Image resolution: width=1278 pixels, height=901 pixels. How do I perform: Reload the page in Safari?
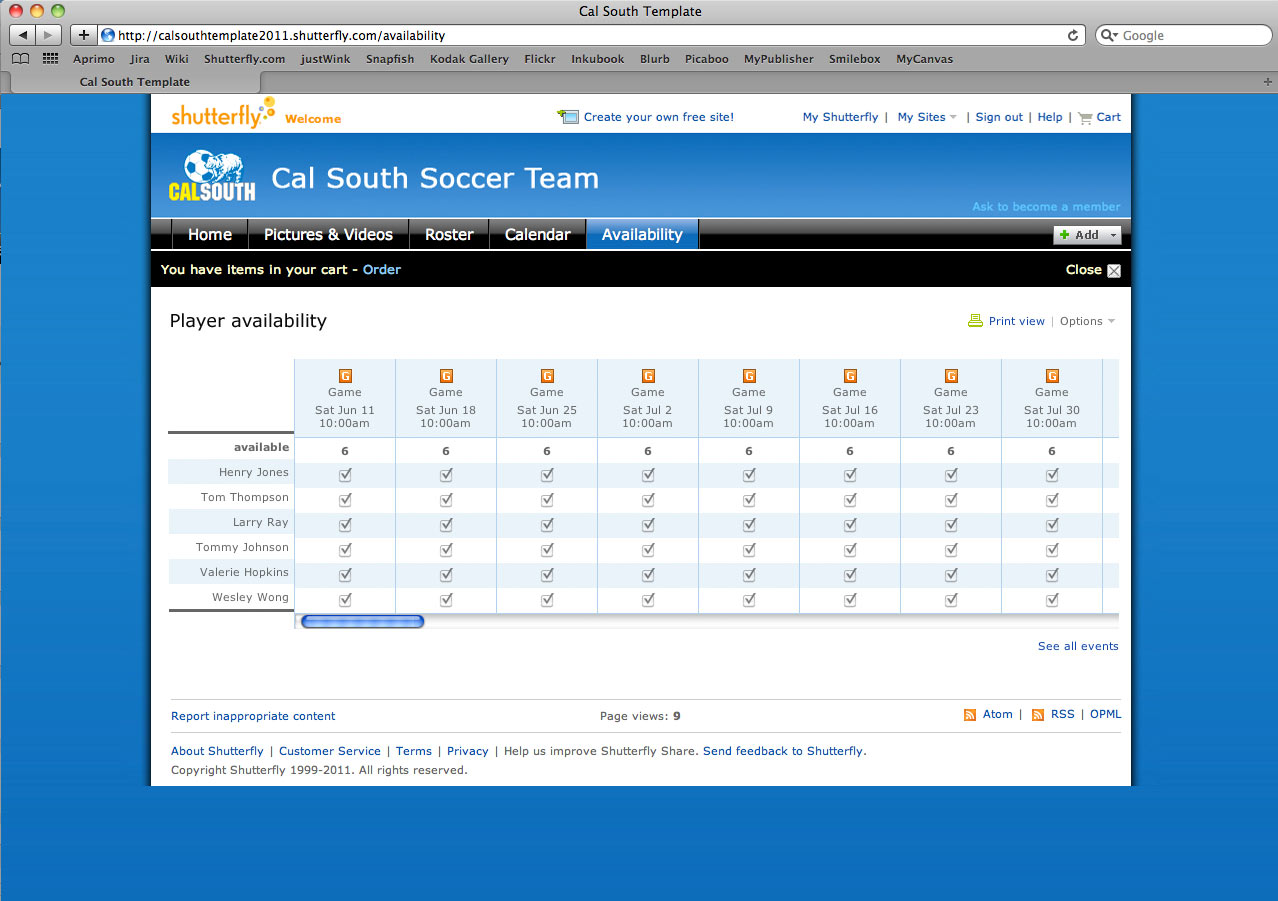[1073, 35]
